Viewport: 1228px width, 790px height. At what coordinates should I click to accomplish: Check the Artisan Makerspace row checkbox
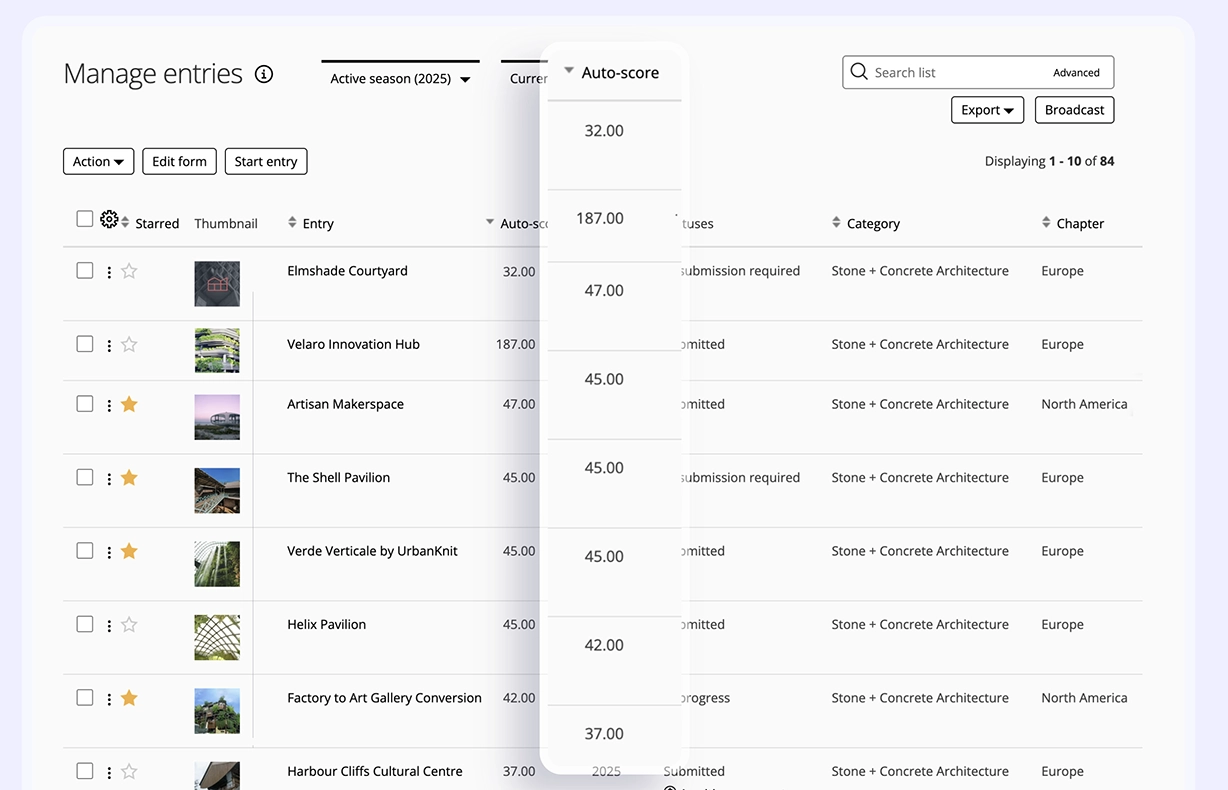pyautogui.click(x=85, y=404)
